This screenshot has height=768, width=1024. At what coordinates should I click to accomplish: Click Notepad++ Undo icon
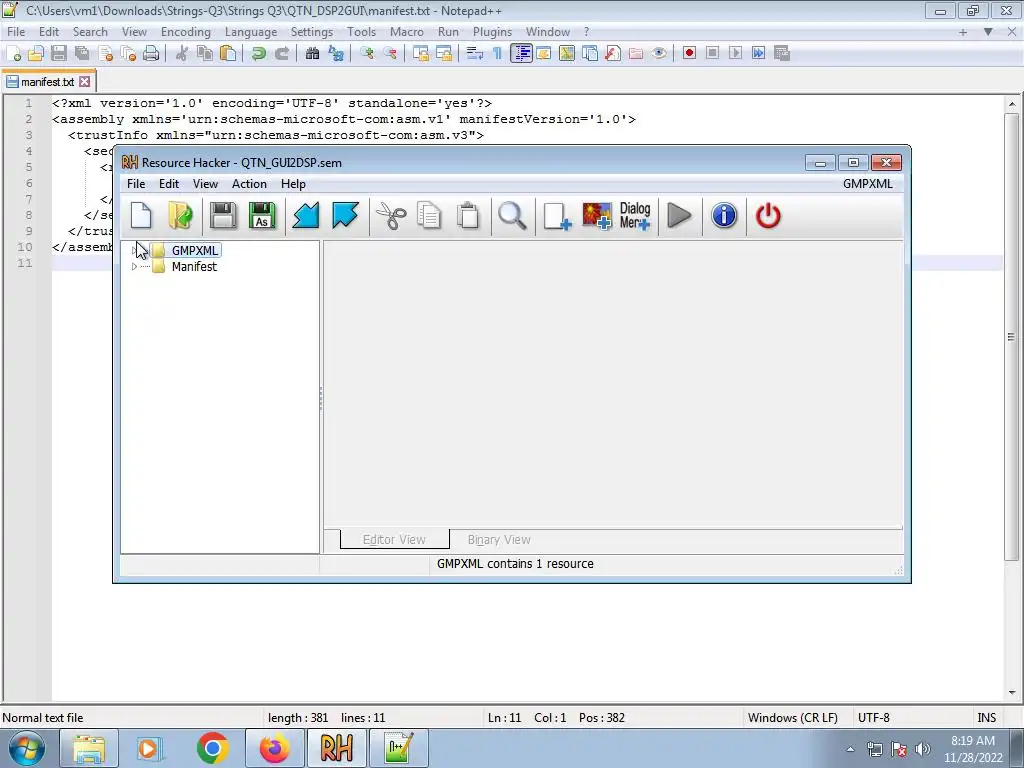pos(259,54)
